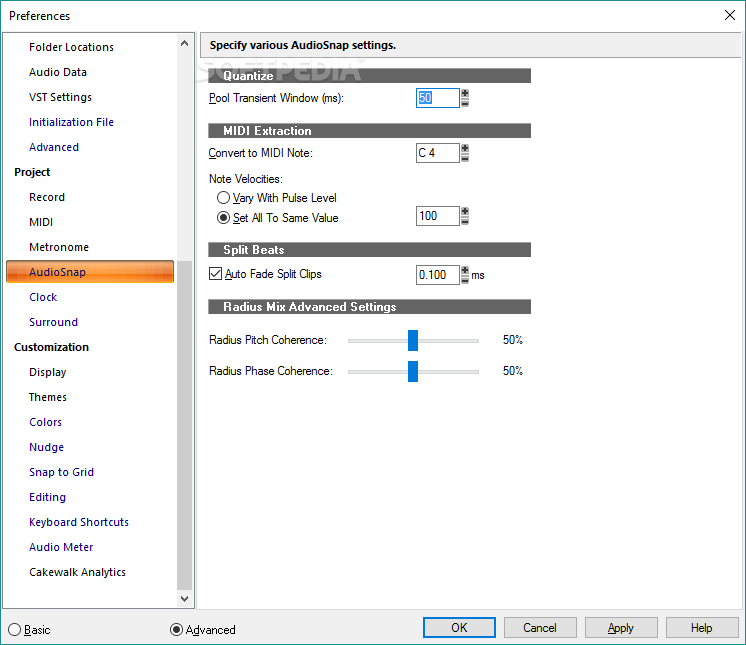This screenshot has height=645, width=746.
Task: Go to Themes page
Action: [x=48, y=397]
